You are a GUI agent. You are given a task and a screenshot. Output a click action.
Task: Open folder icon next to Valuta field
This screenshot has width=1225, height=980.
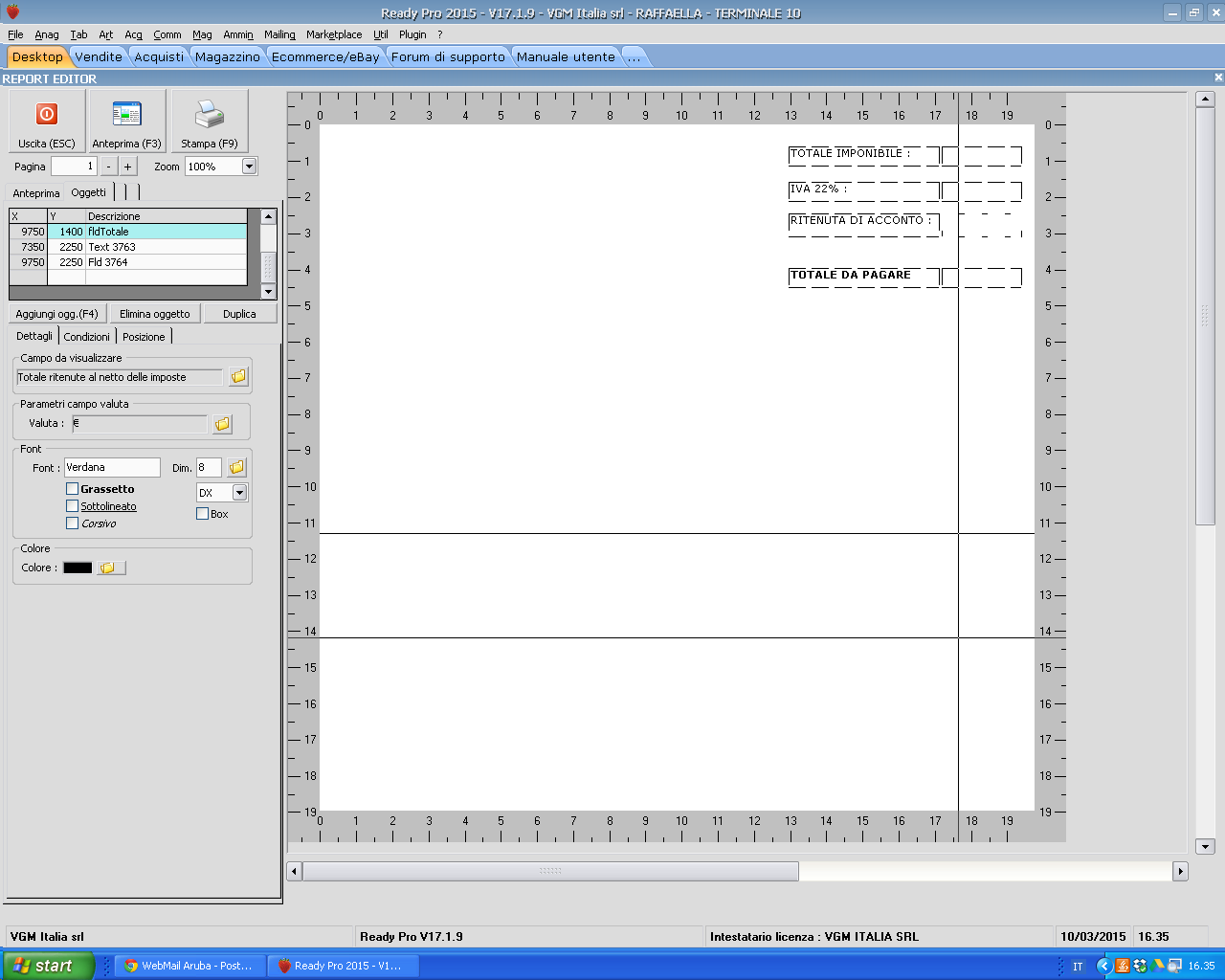tap(222, 423)
